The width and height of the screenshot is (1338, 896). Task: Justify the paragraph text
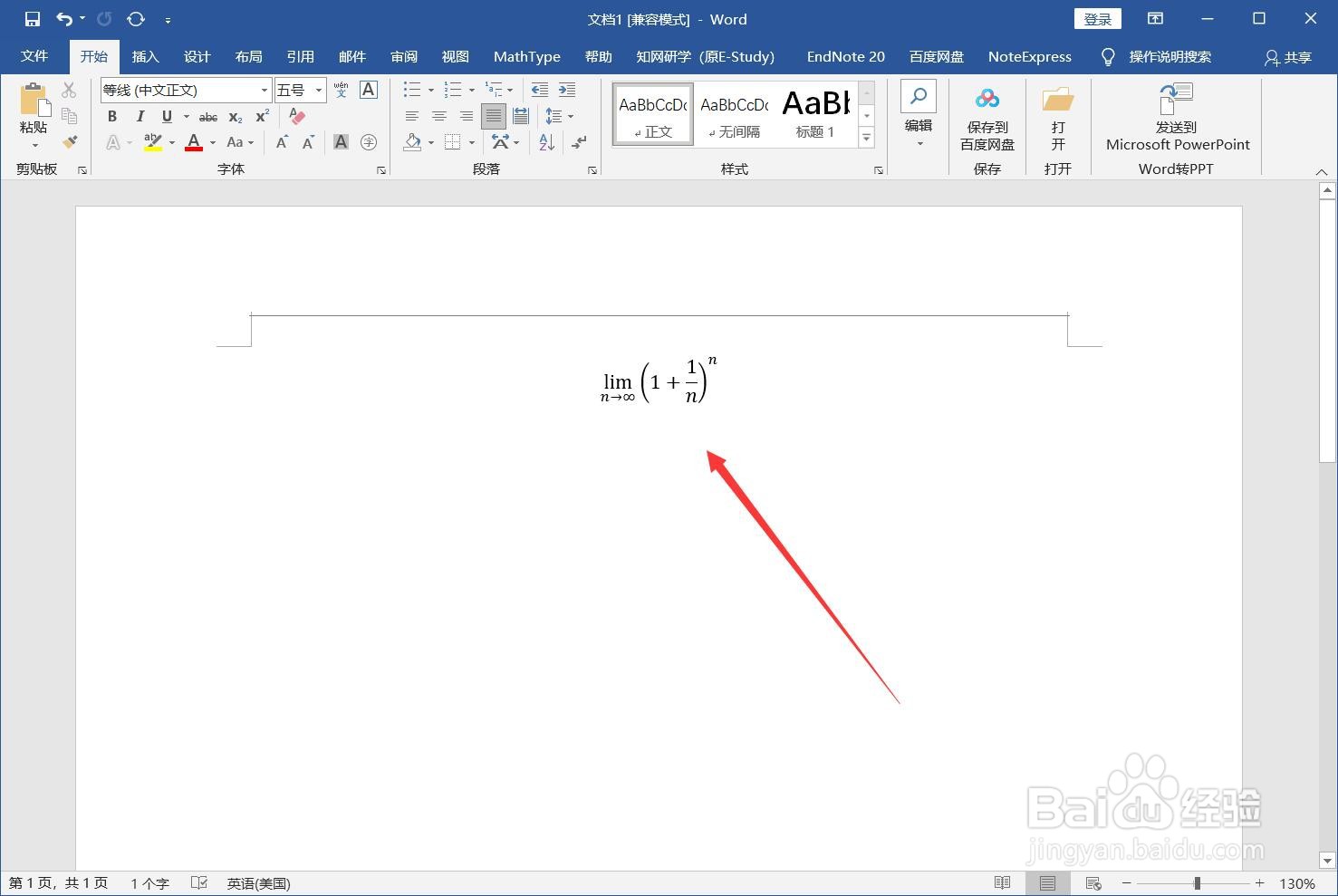click(494, 116)
